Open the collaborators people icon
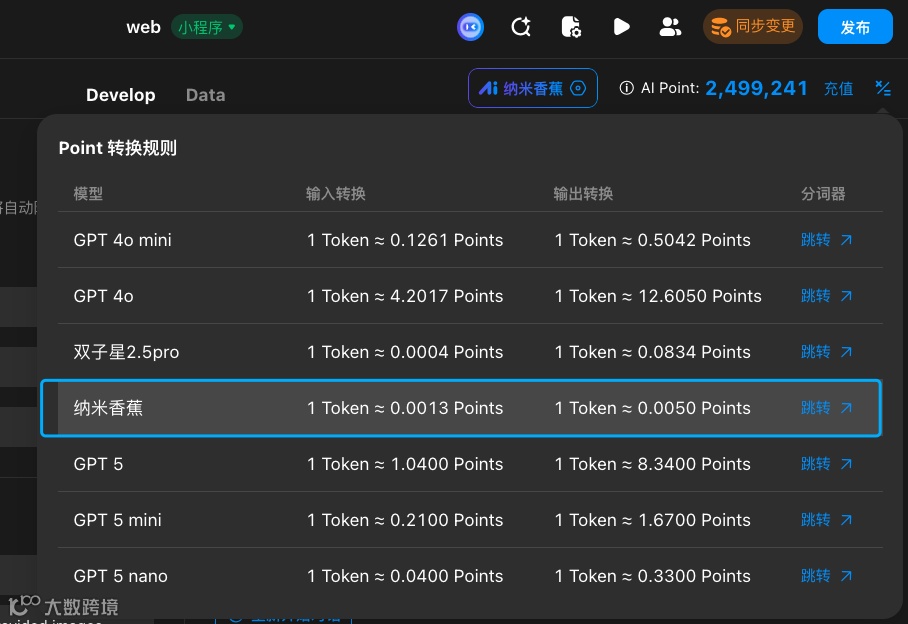 click(671, 27)
